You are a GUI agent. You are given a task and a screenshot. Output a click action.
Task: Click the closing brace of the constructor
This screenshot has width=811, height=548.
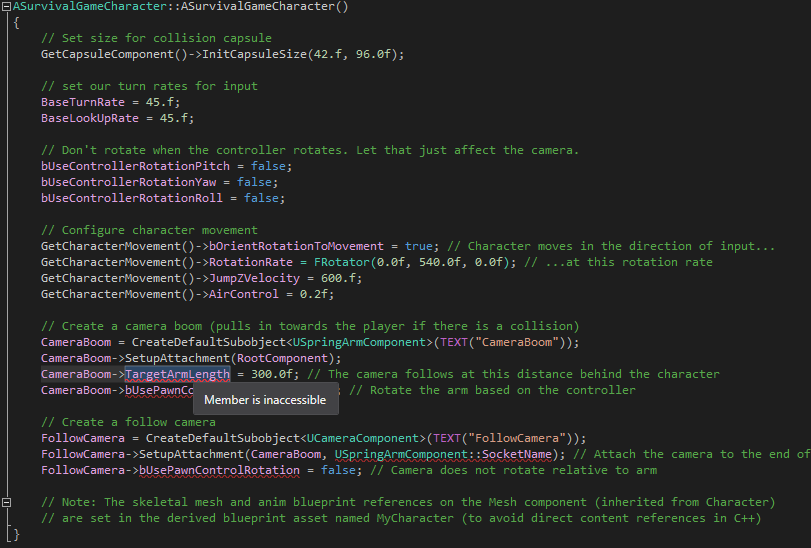click(17, 535)
